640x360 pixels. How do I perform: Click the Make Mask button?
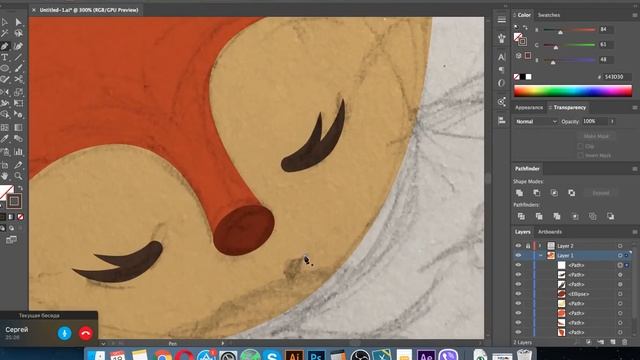coord(596,136)
